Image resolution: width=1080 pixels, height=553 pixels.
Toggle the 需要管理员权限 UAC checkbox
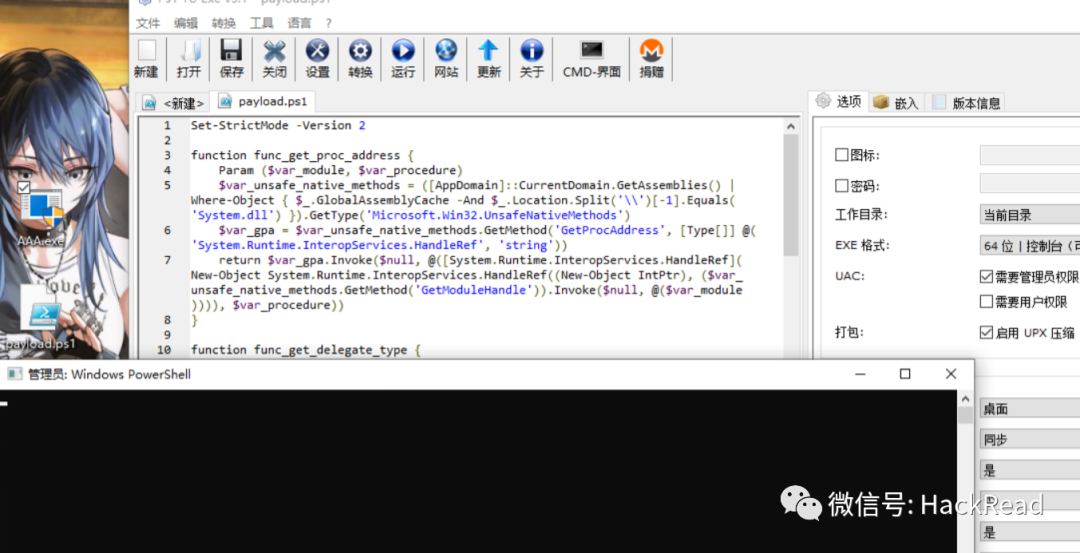click(986, 276)
